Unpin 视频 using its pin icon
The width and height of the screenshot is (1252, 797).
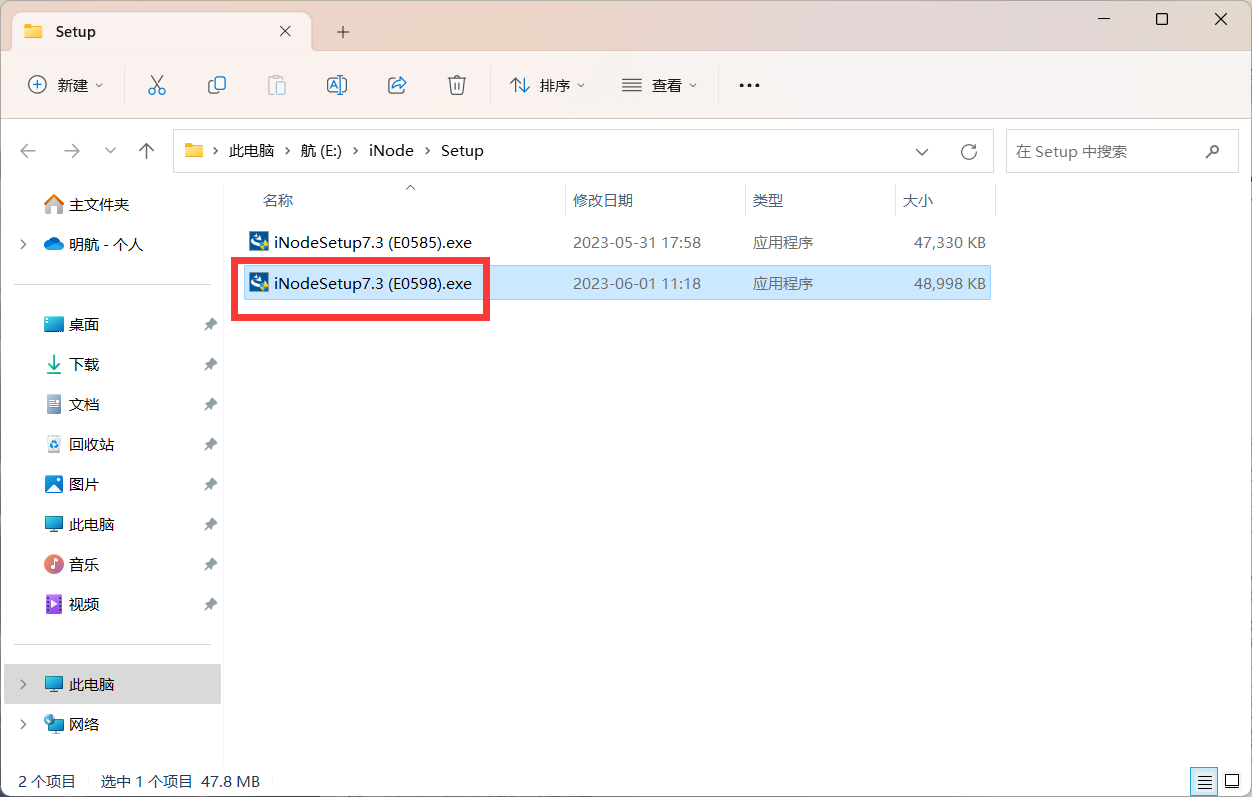pyautogui.click(x=210, y=604)
